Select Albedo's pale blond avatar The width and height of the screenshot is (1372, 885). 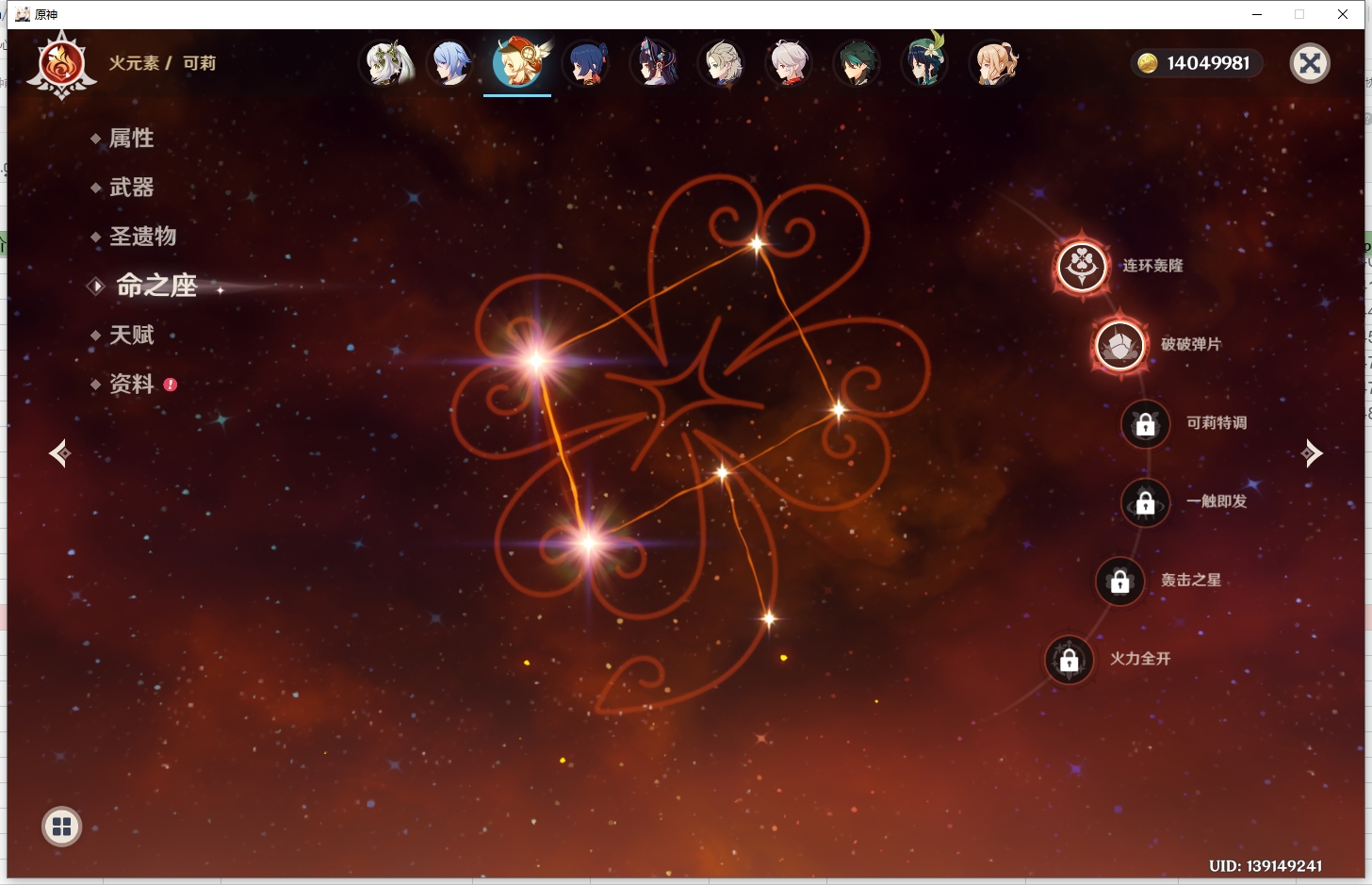(722, 63)
